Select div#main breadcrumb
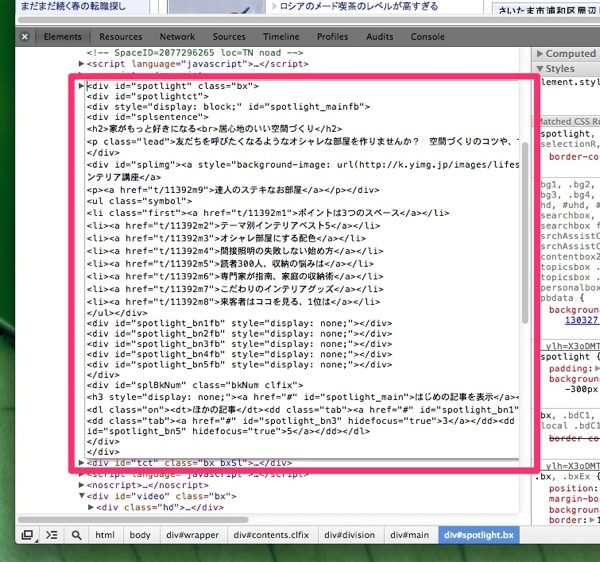600x562 pixels. (x=409, y=535)
